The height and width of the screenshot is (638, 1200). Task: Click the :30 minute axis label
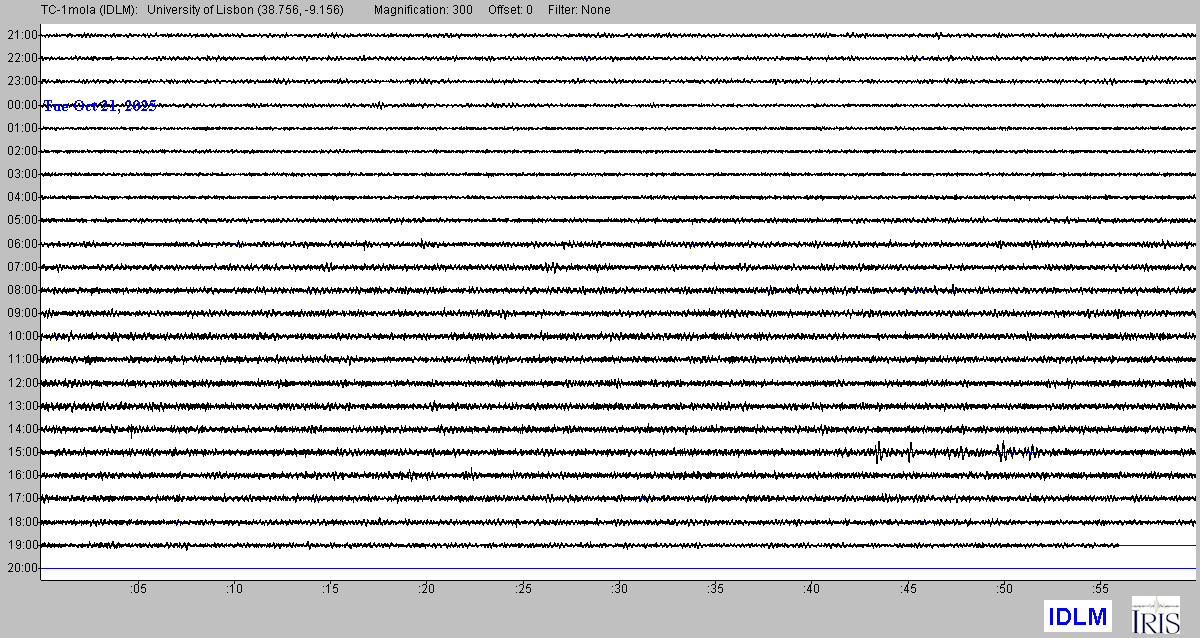point(619,589)
